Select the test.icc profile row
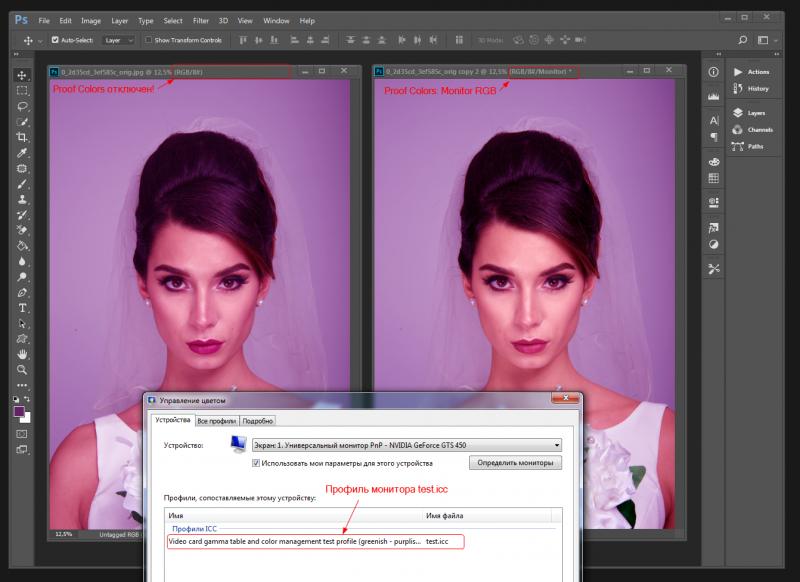This screenshot has width=800, height=582. [315, 541]
